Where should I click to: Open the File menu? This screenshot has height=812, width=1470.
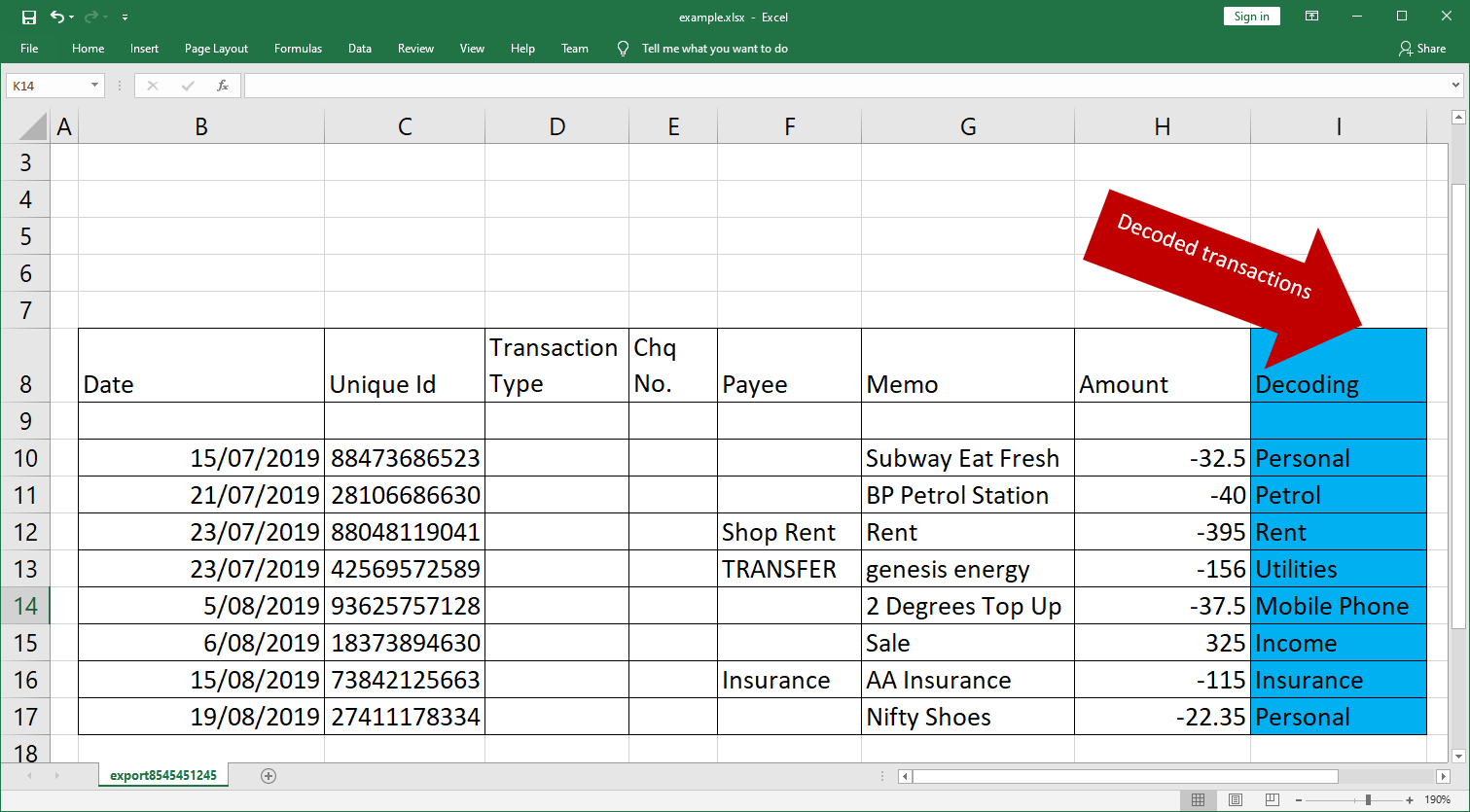click(x=28, y=48)
